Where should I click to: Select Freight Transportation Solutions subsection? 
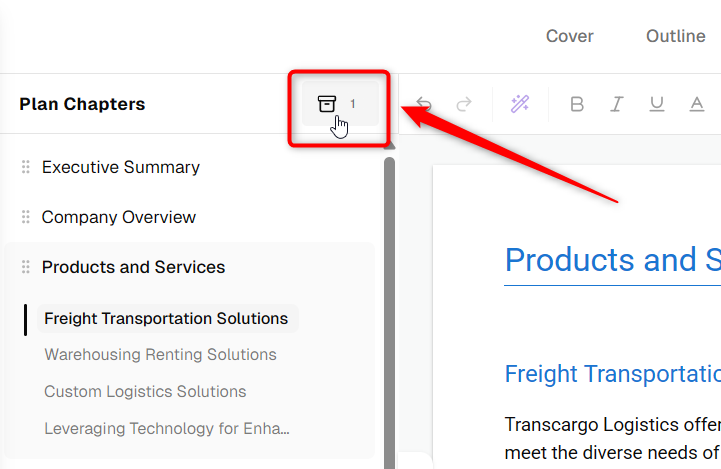(x=166, y=318)
